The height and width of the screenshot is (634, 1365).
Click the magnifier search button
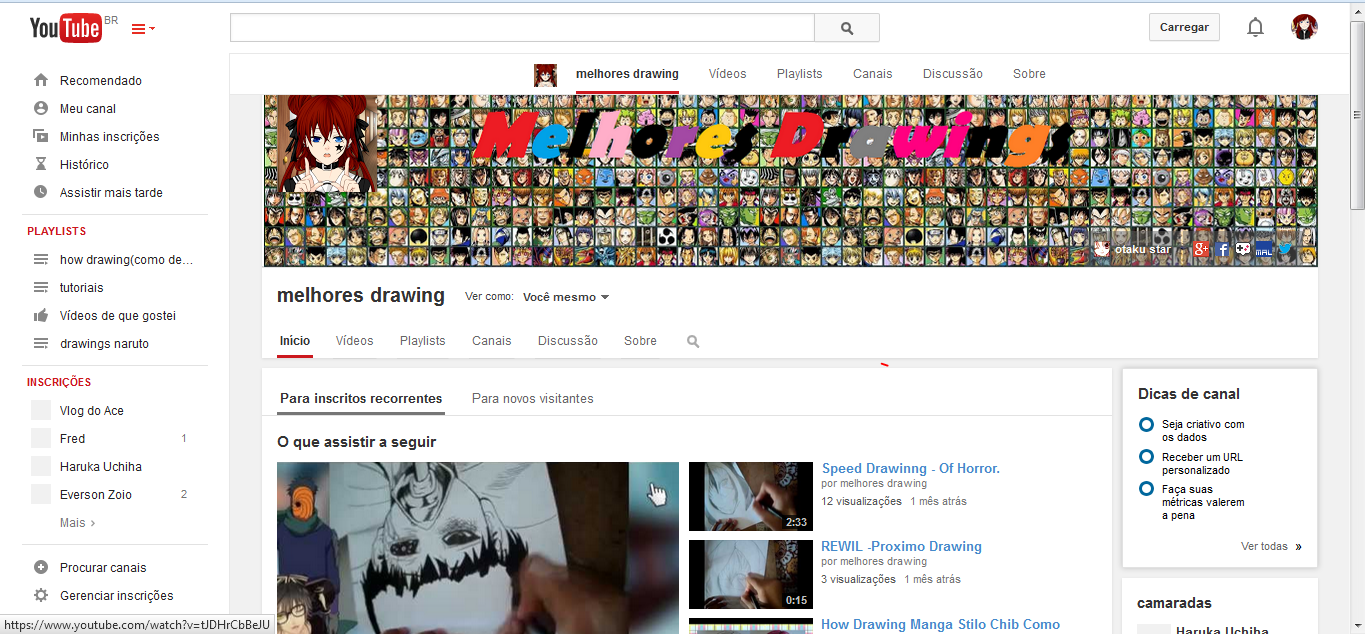tap(847, 28)
